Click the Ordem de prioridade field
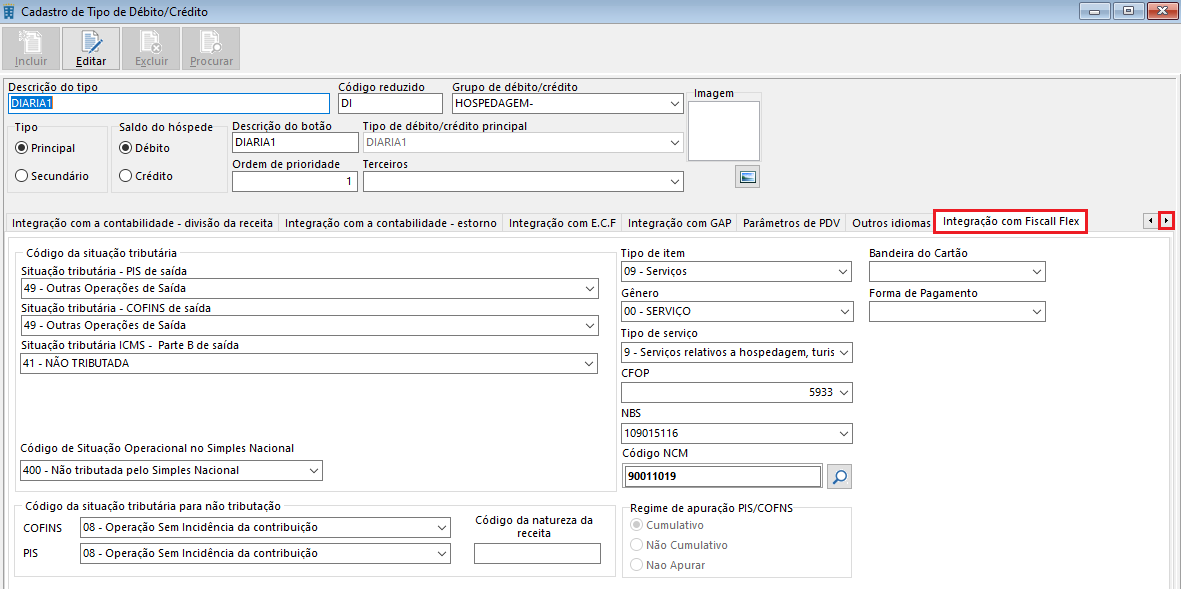 (295, 182)
